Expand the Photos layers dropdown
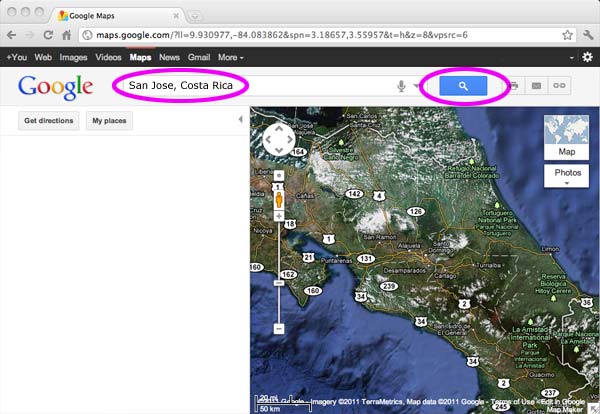The height and width of the screenshot is (414, 600). (x=566, y=176)
